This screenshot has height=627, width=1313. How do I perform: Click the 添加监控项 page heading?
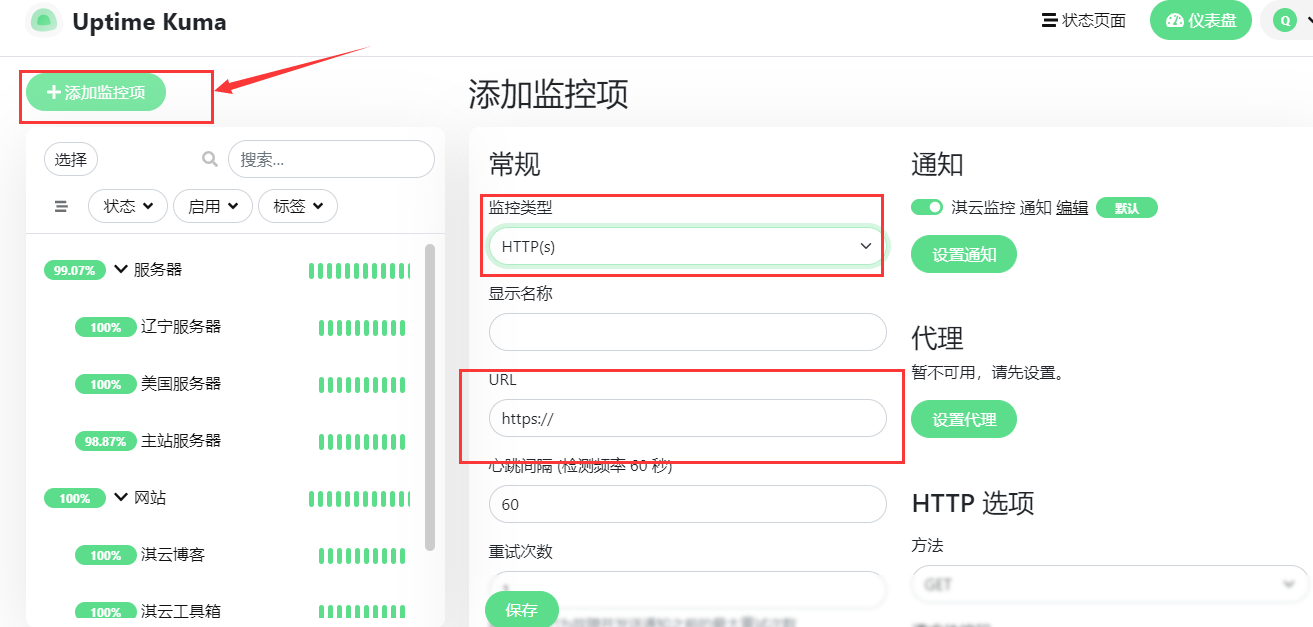[x=549, y=94]
